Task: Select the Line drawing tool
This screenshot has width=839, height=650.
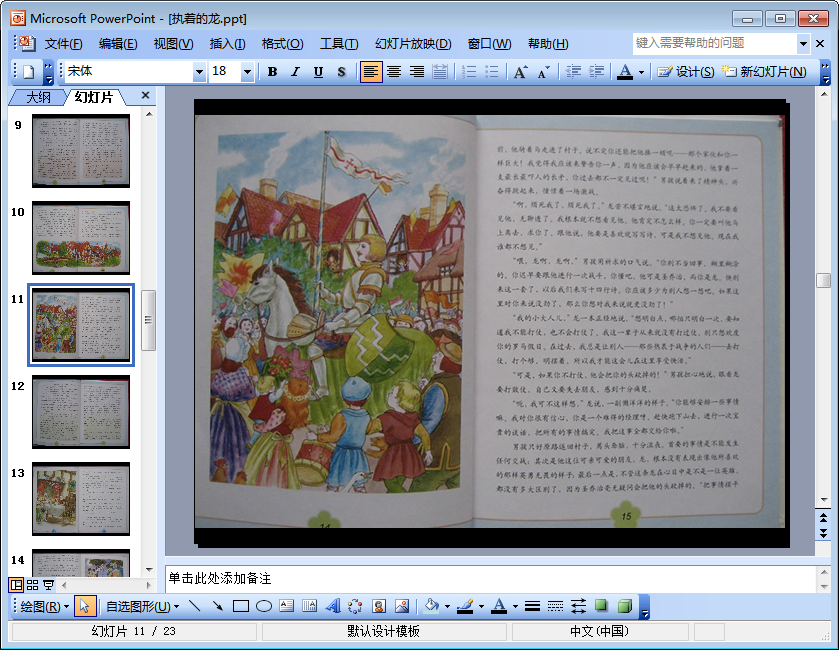Action: coord(195,606)
